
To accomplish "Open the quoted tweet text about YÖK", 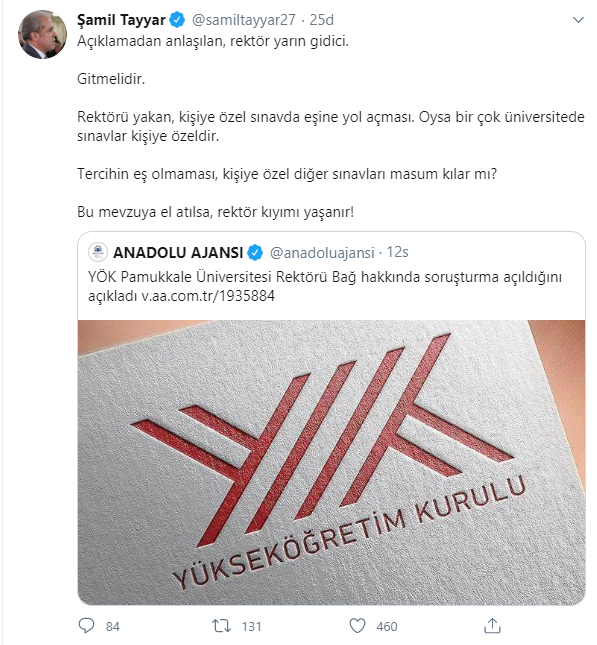I will pyautogui.click(x=325, y=286).
